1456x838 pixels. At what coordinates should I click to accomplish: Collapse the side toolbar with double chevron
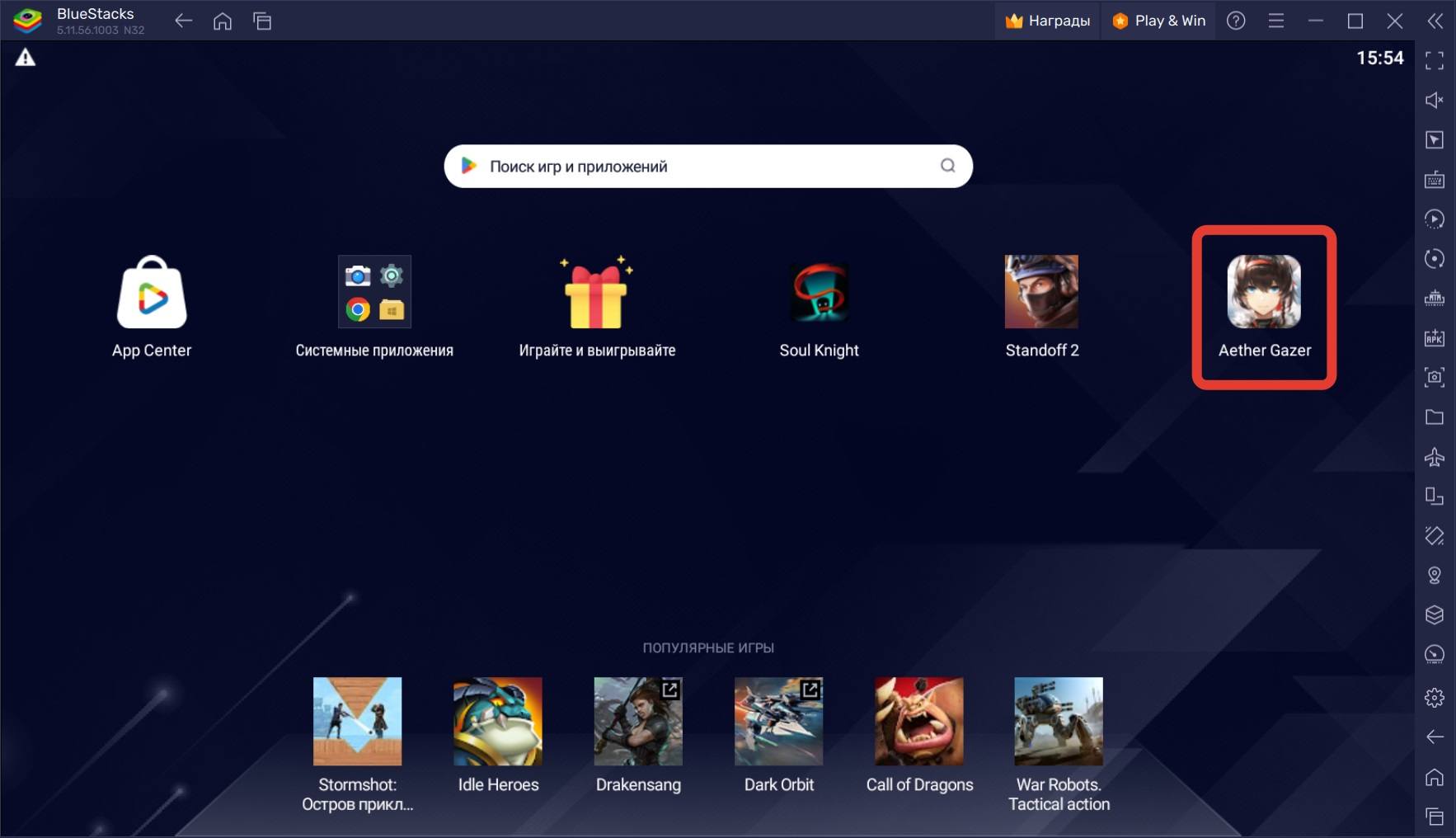(1435, 21)
